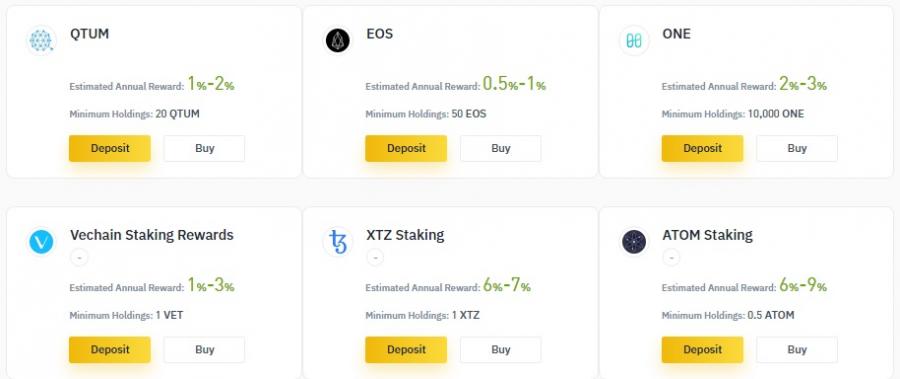Click the XTZ Tezos logo icon
Image resolution: width=900 pixels, height=379 pixels.
338,242
